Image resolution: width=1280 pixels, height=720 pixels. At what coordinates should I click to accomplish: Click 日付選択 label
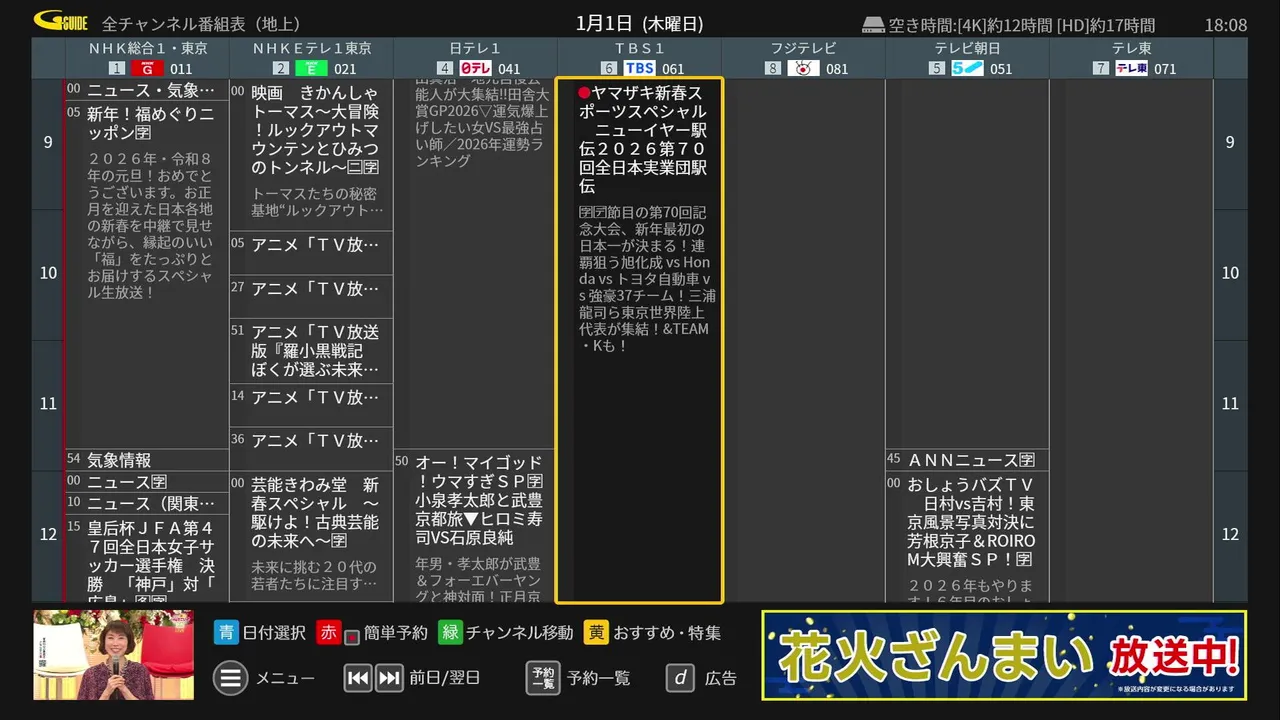point(273,633)
